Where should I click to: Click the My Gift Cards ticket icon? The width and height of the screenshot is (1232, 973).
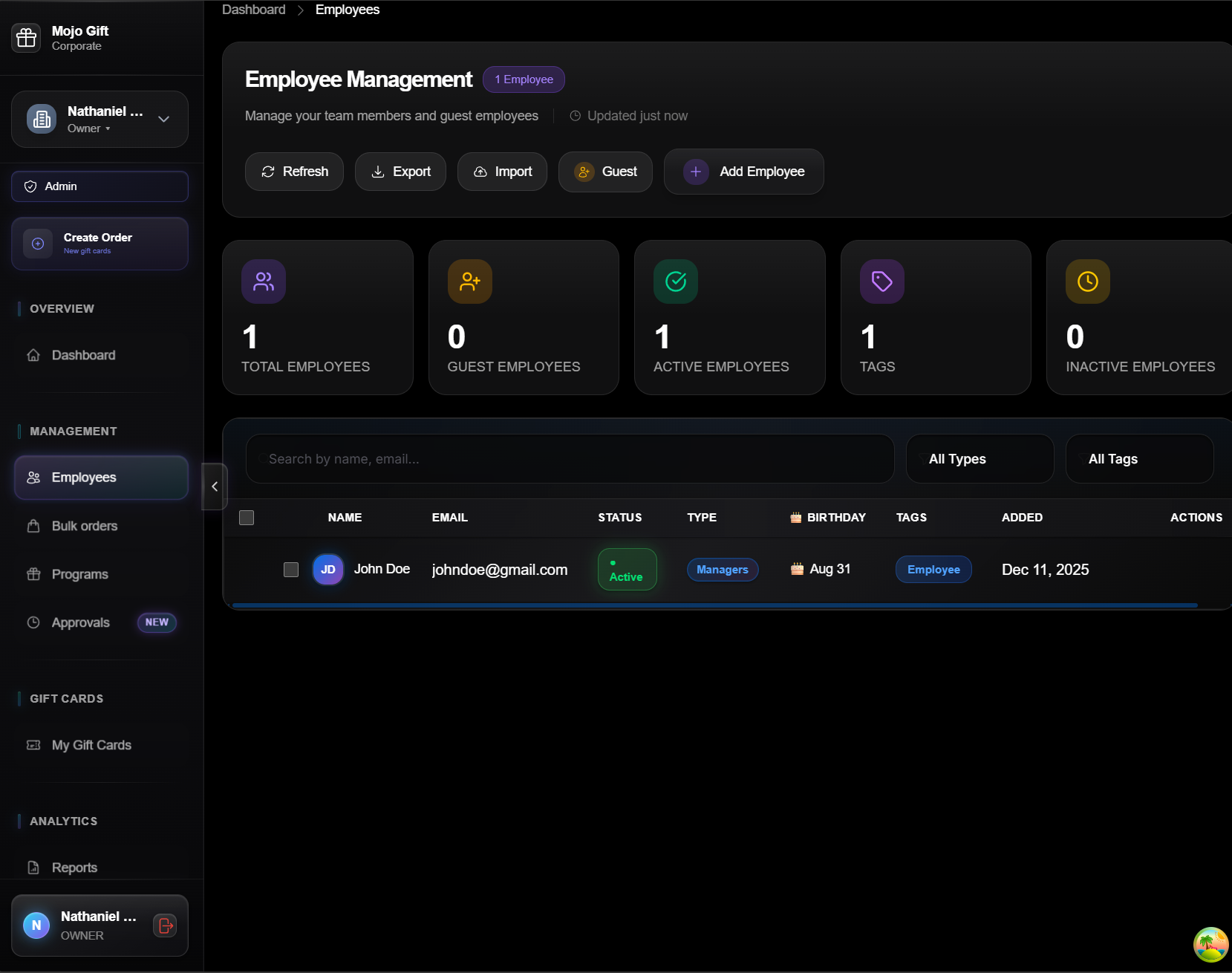pos(33,745)
